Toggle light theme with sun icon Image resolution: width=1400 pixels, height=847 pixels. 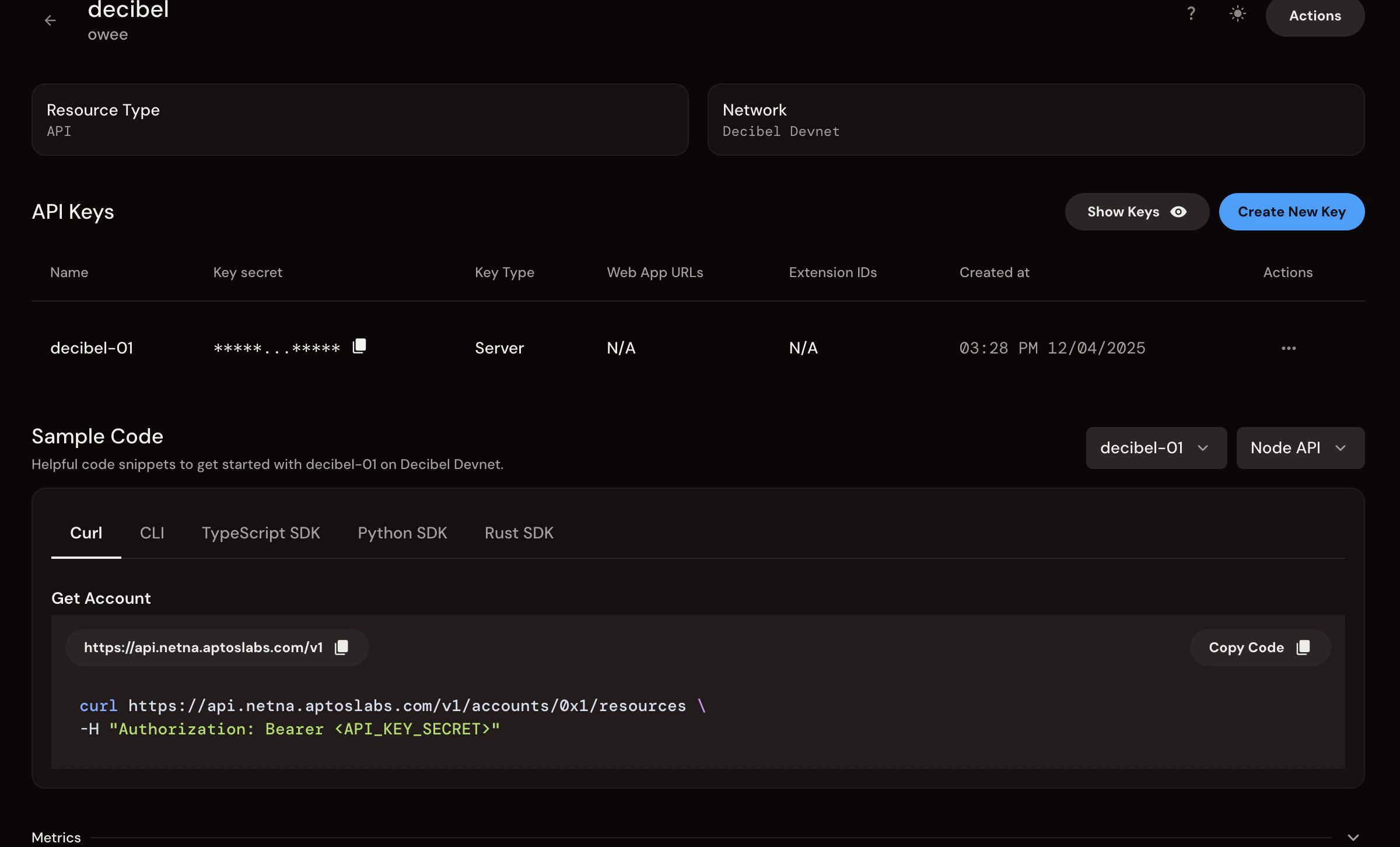1237,13
